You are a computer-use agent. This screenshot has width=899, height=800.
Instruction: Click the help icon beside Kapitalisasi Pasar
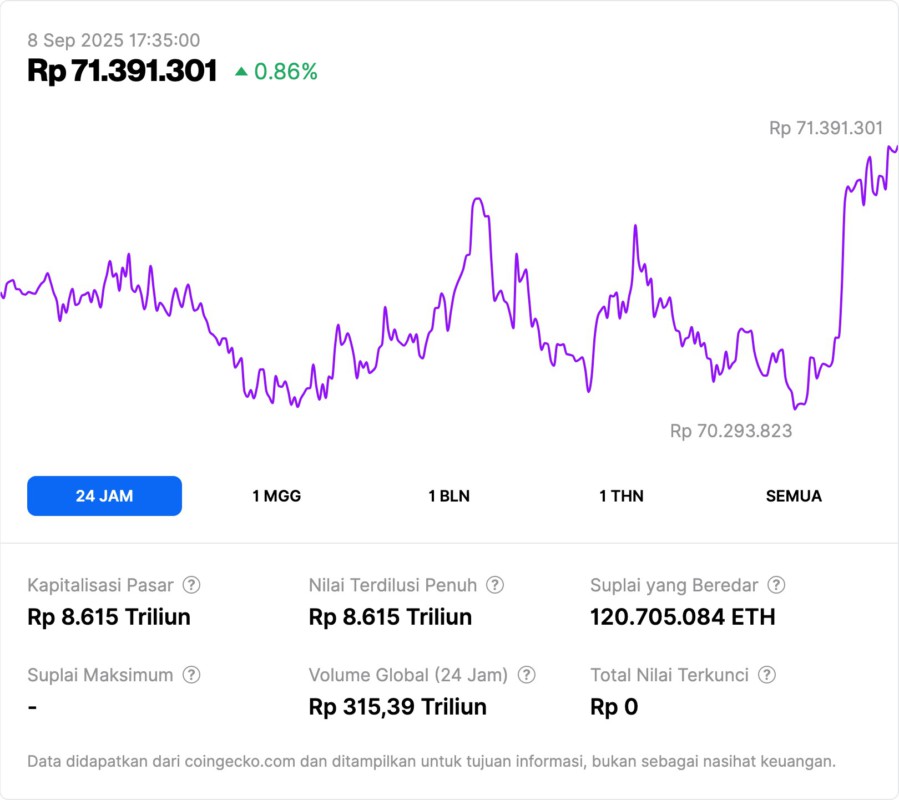(191, 585)
